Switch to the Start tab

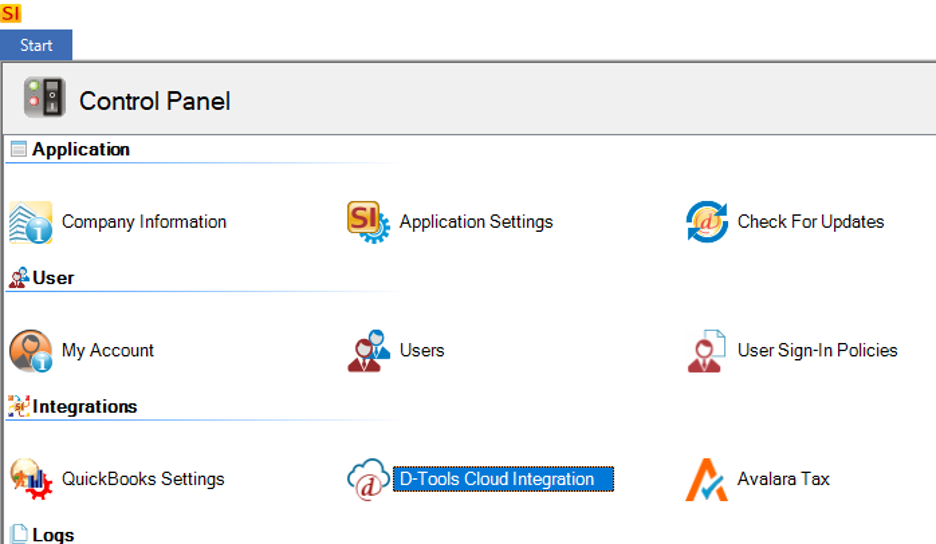point(36,45)
